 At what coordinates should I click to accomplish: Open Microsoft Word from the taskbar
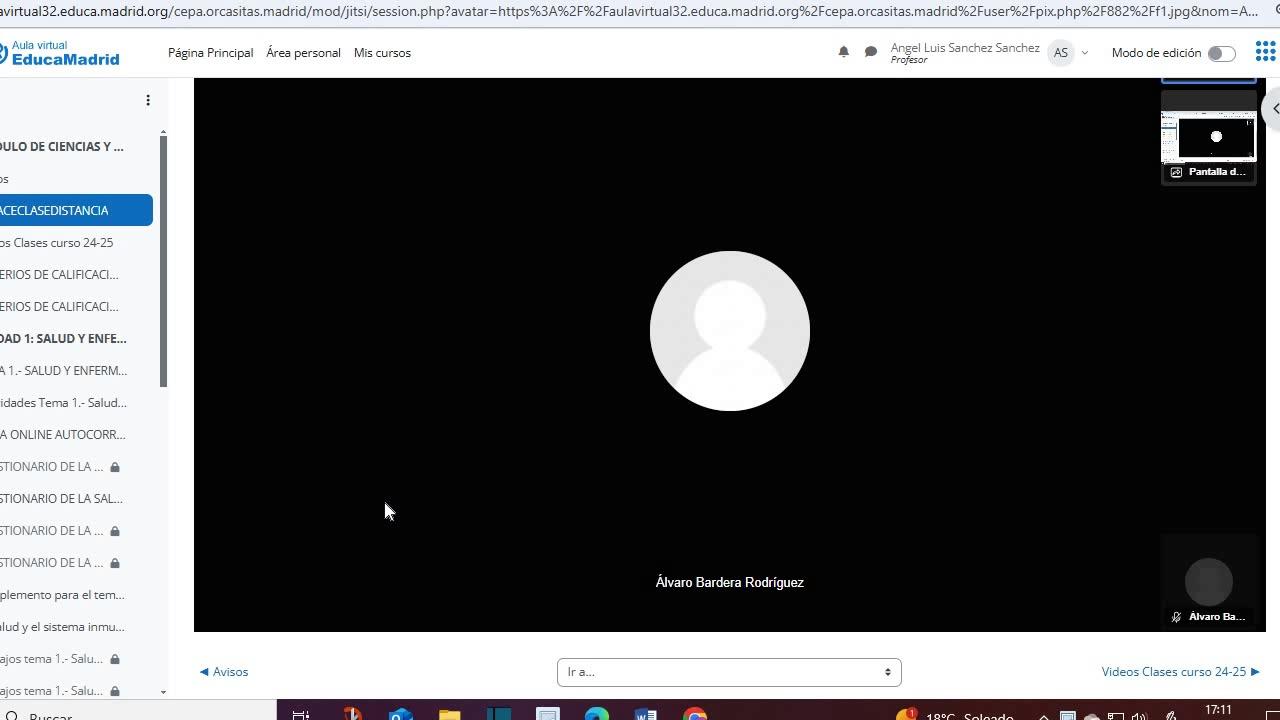[x=645, y=714]
